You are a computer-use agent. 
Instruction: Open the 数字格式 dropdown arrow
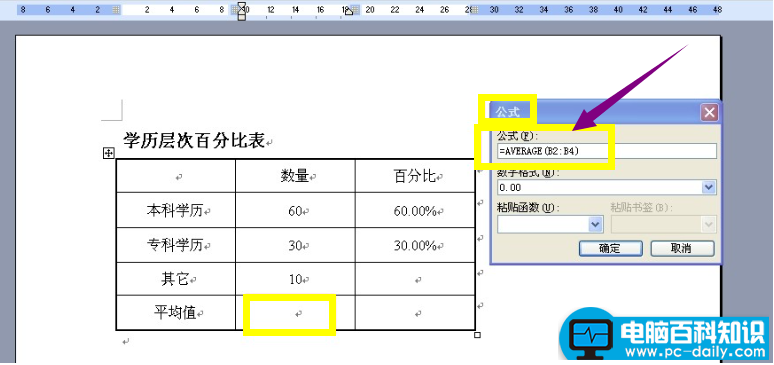click(709, 187)
